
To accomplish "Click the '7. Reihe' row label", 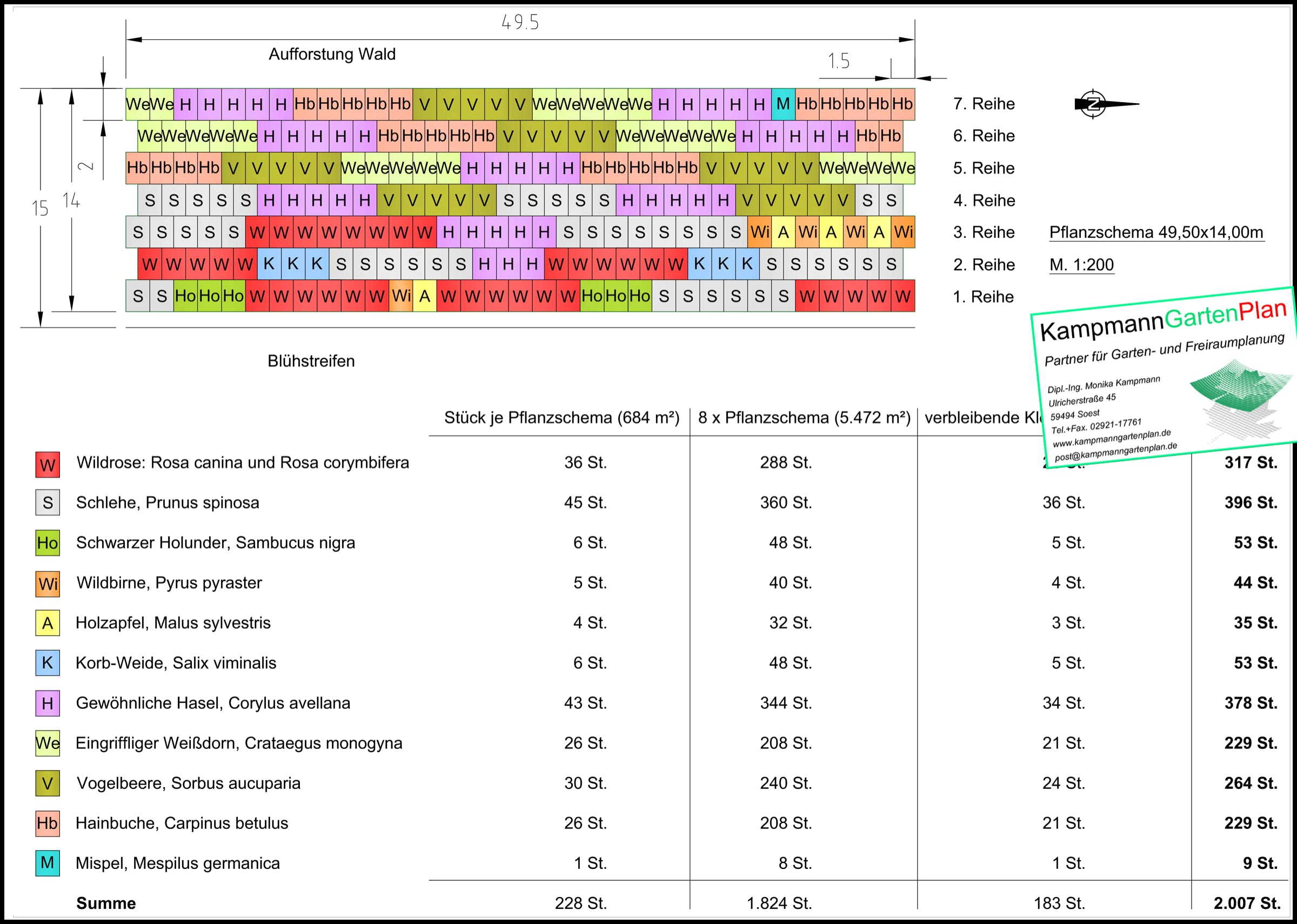I will pos(984,104).
